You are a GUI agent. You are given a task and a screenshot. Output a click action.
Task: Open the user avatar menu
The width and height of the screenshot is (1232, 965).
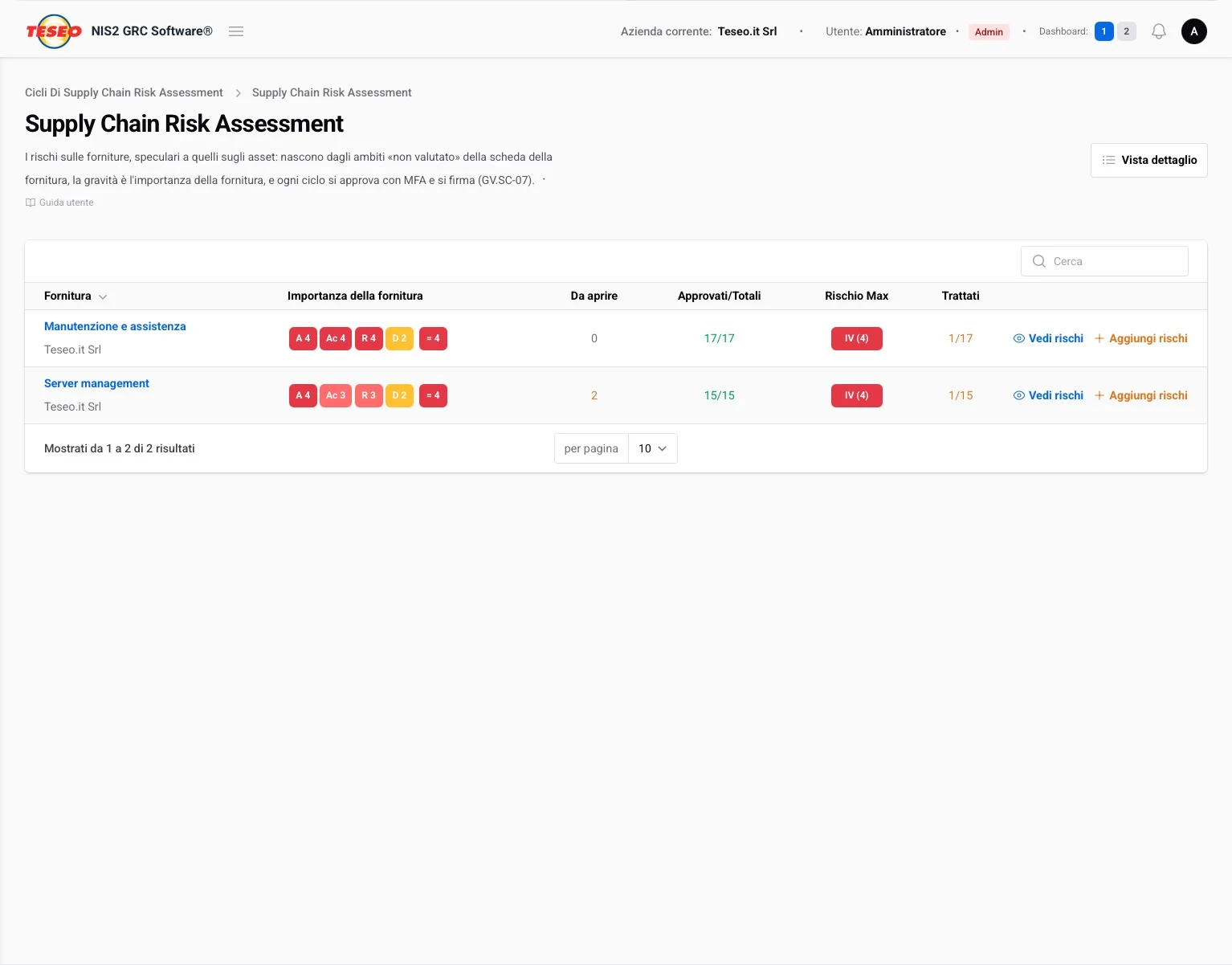click(x=1194, y=31)
